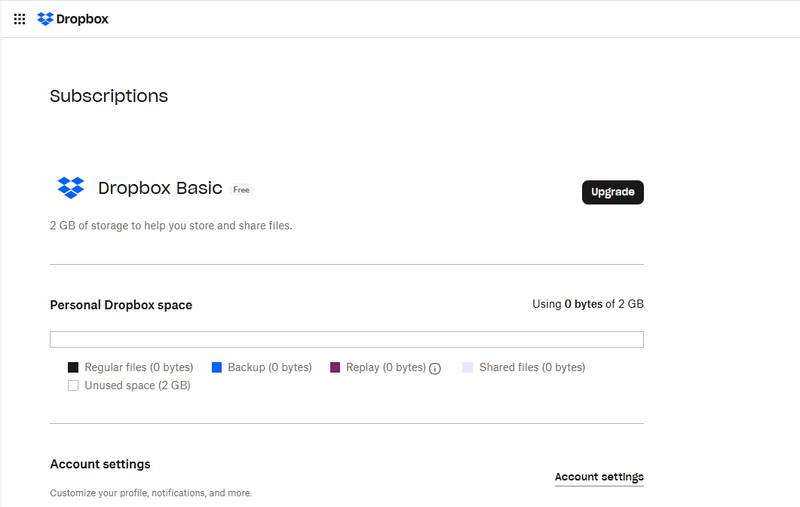The width and height of the screenshot is (800, 507).
Task: Click the Dropbox Basic plan title
Action: coord(160,188)
